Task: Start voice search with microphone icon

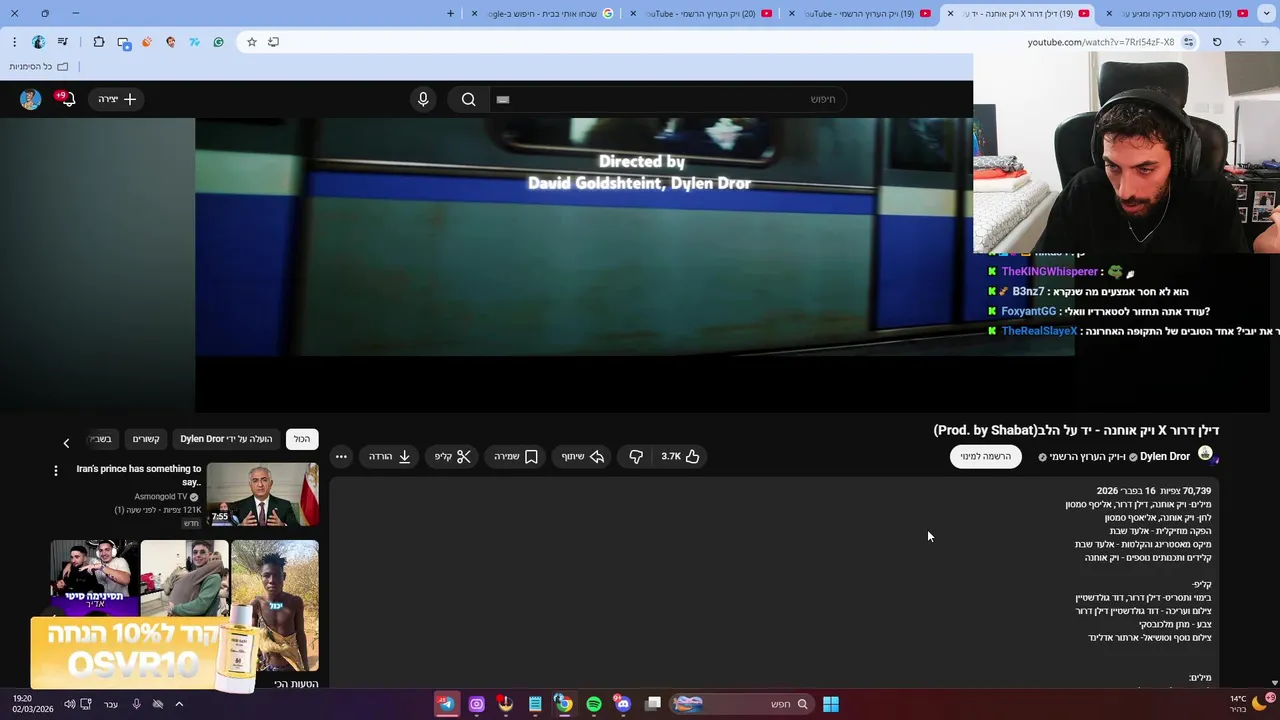Action: click(423, 99)
